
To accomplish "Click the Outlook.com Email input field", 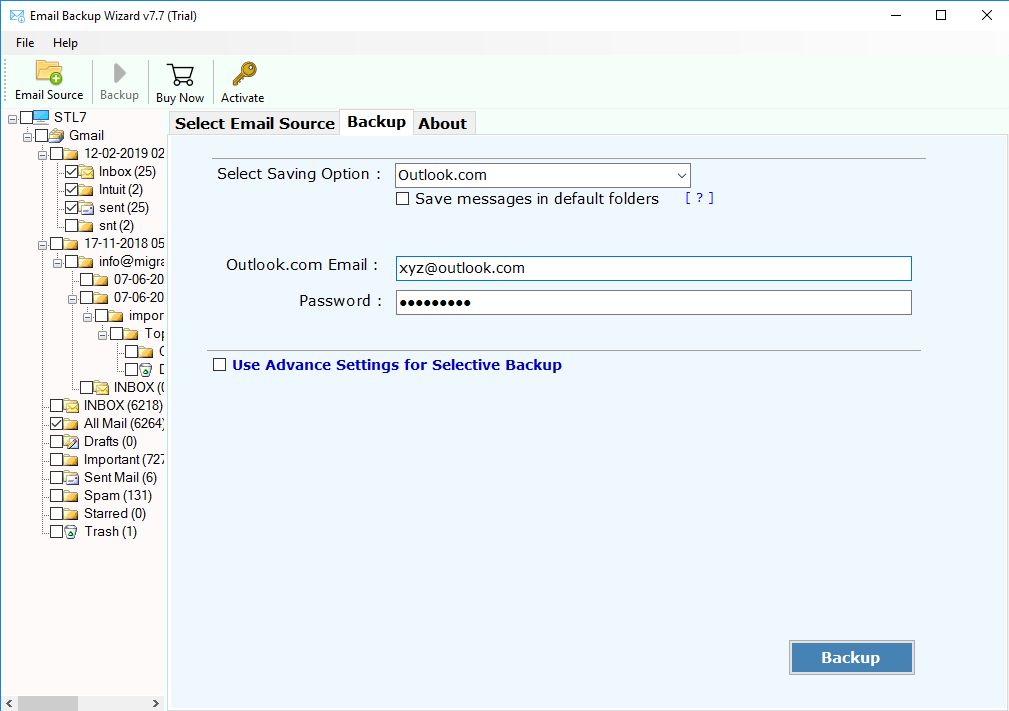I will tap(653, 268).
